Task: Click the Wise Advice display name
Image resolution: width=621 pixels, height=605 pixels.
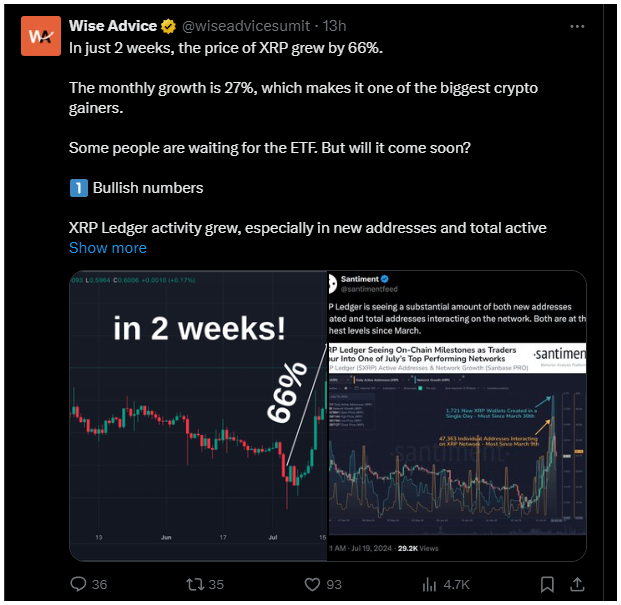Action: 112,27
